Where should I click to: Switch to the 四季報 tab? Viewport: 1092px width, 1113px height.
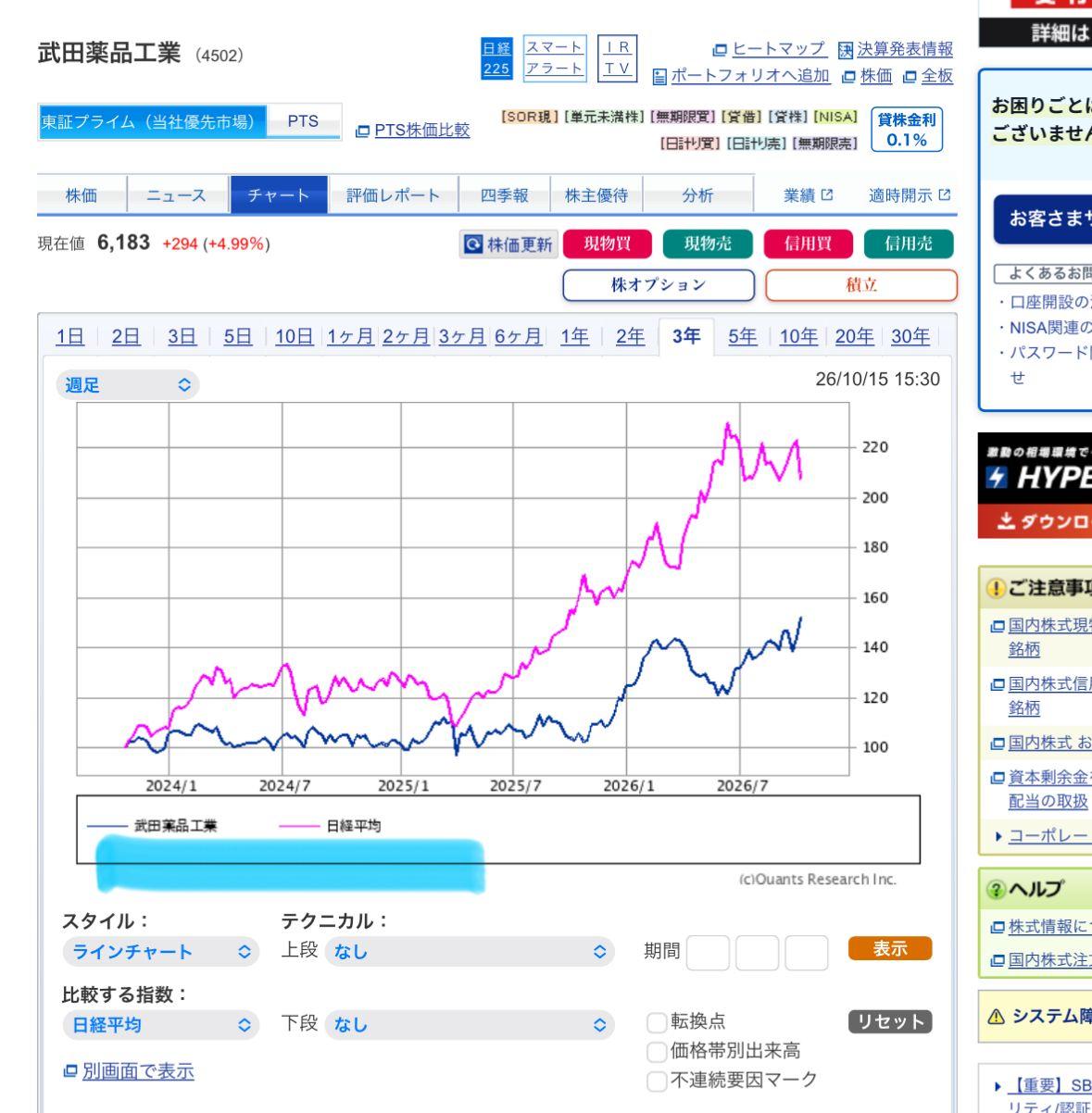coord(504,195)
